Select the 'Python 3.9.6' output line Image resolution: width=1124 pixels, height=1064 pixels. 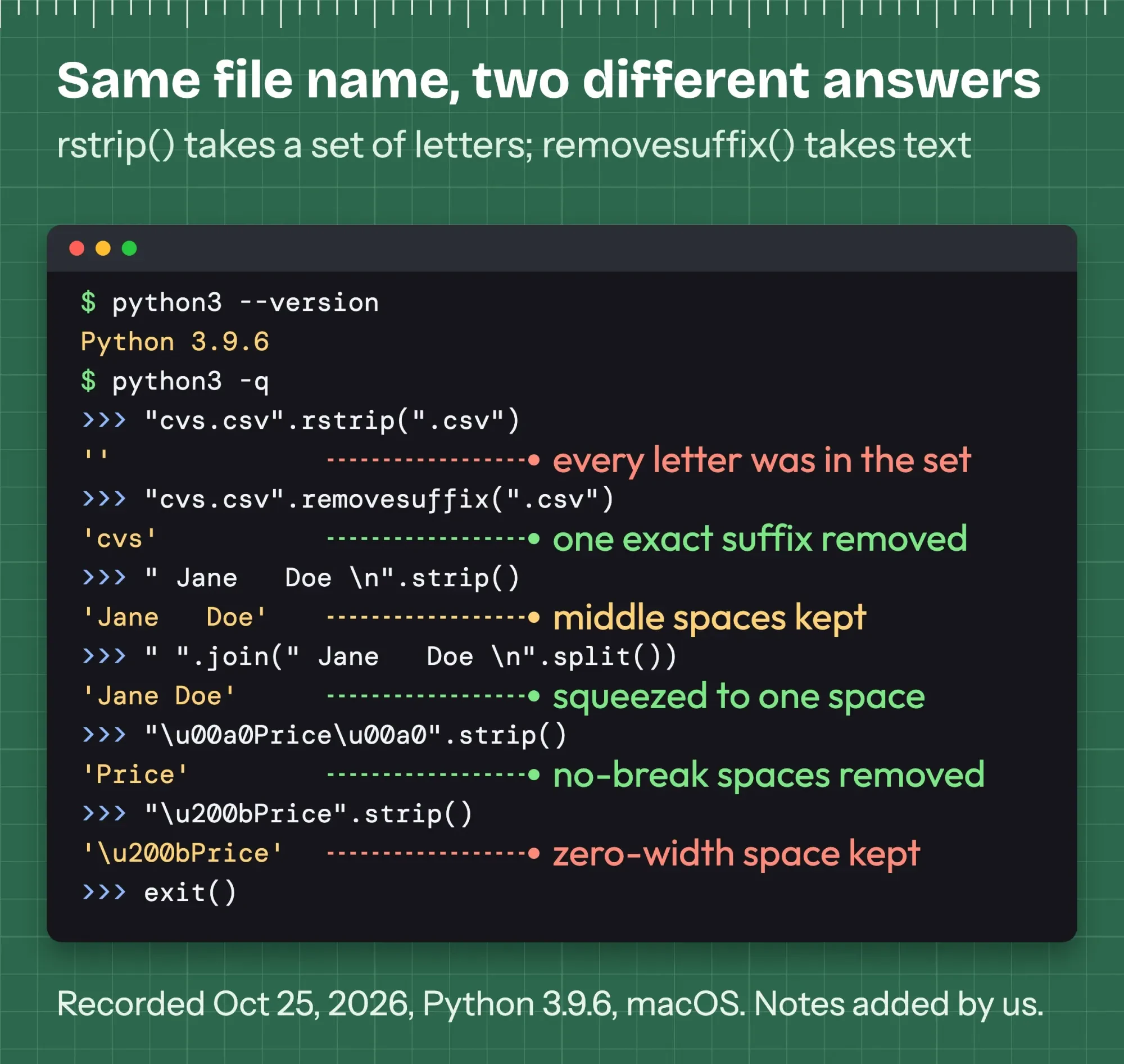point(175,342)
